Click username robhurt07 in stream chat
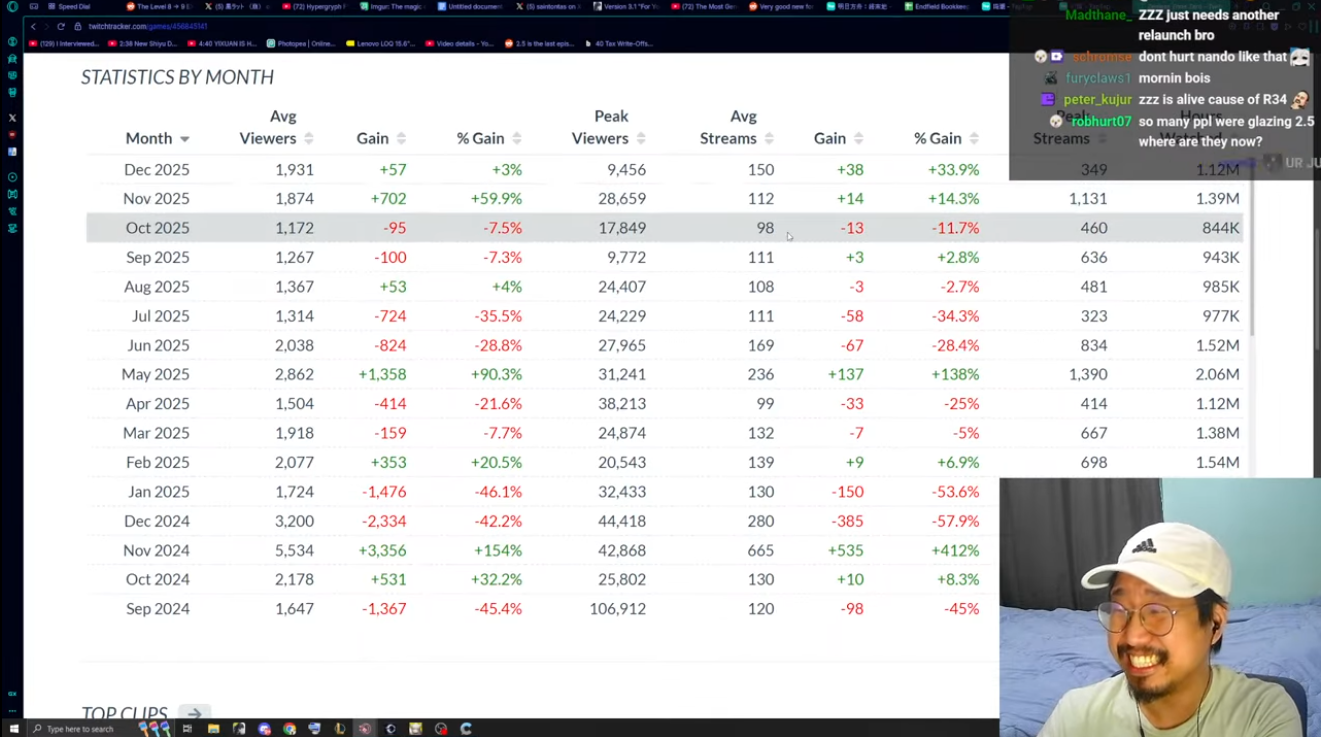Image resolution: width=1321 pixels, height=737 pixels. coord(1102,121)
